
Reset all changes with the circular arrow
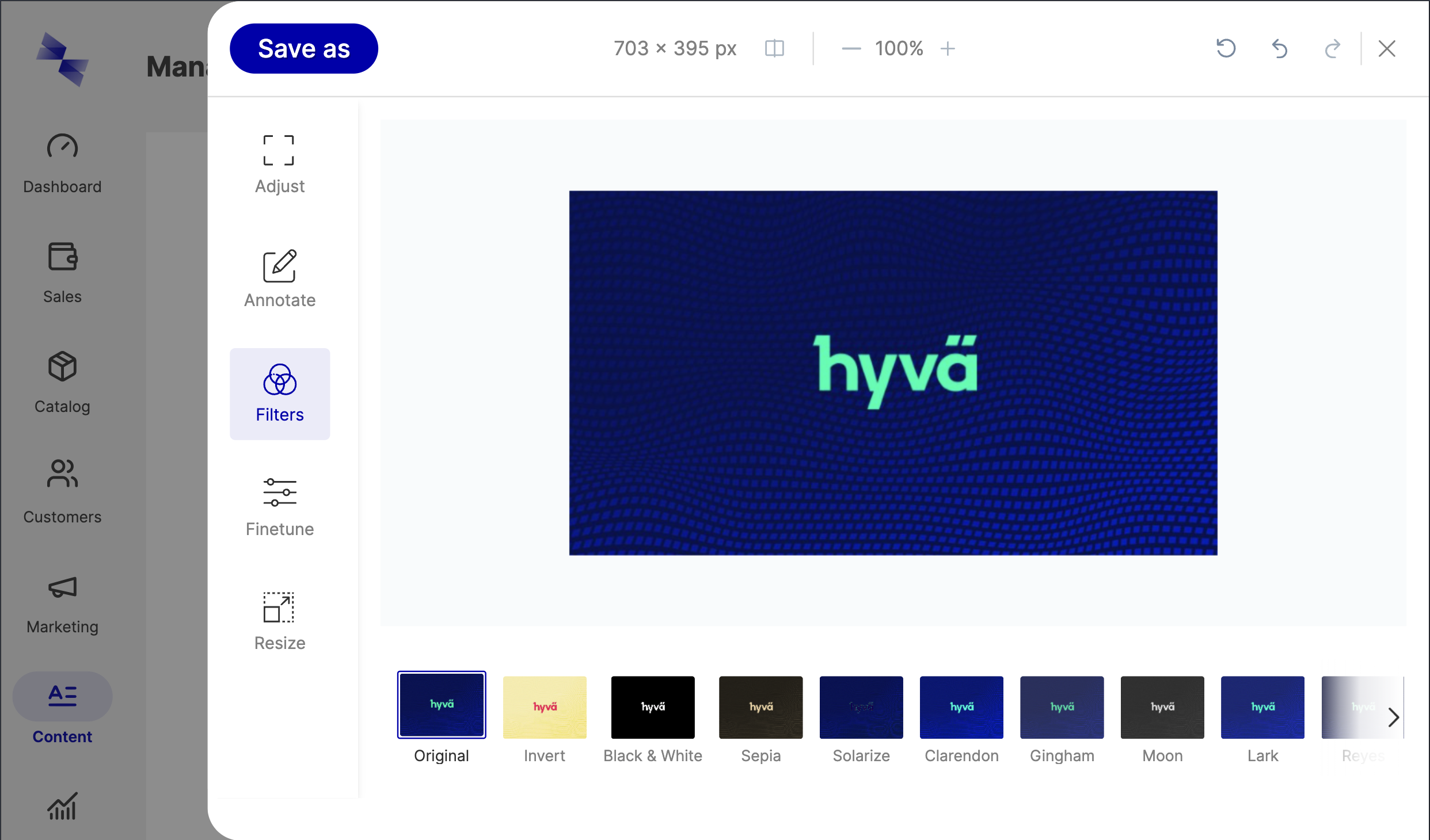[x=1226, y=48]
